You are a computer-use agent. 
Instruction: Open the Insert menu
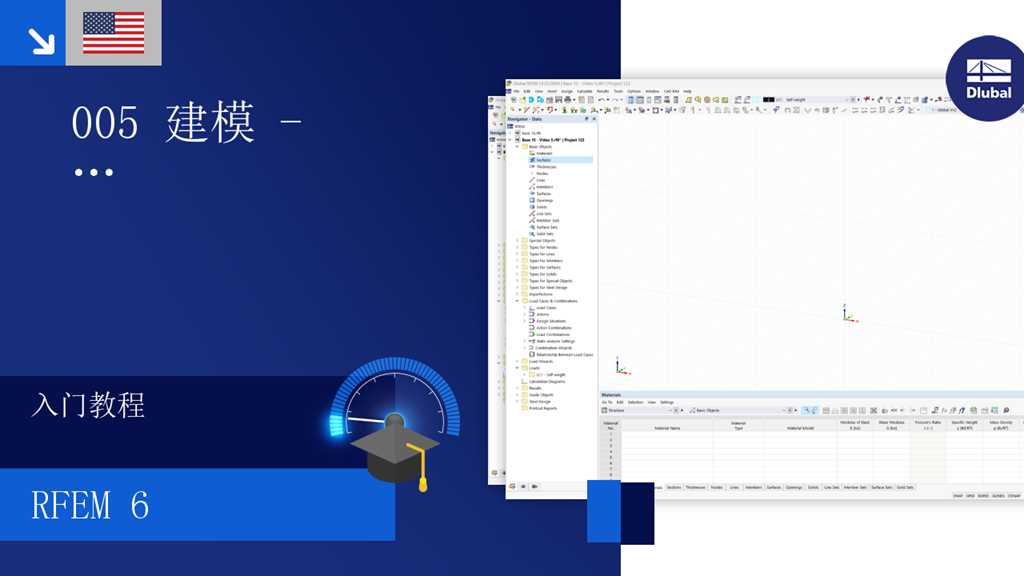pyautogui.click(x=552, y=91)
